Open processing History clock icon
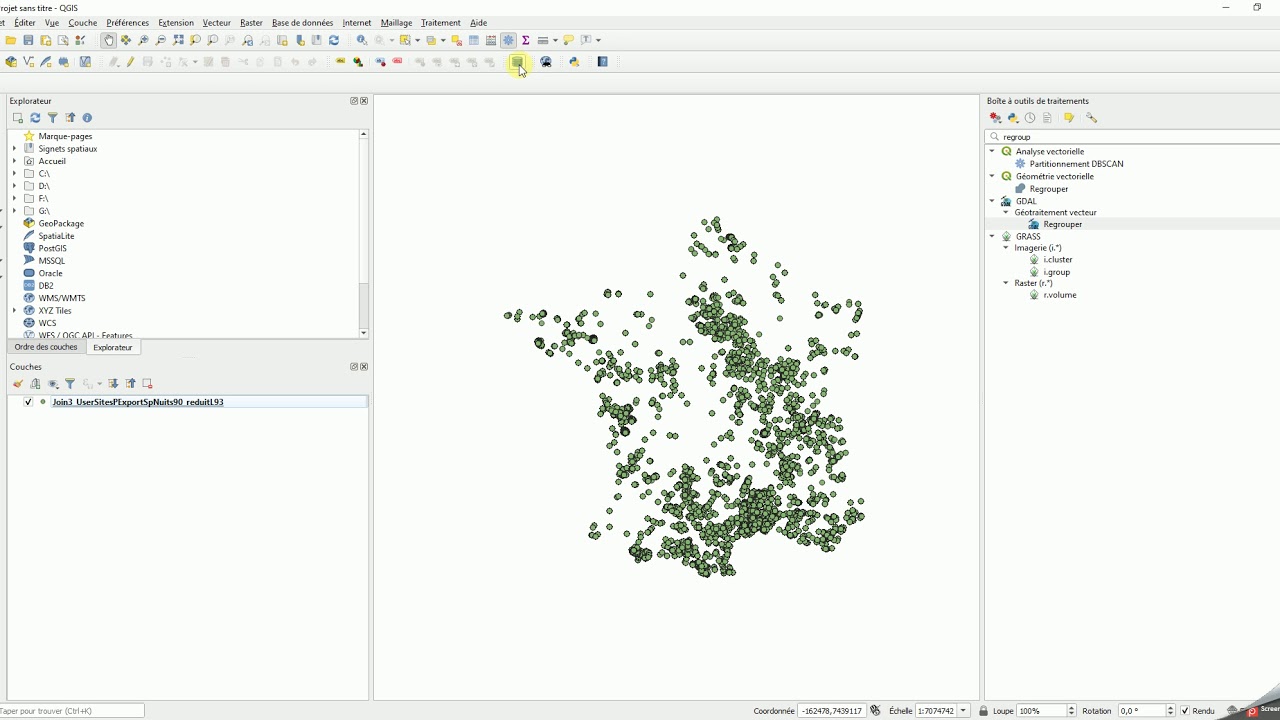The width and height of the screenshot is (1280, 720). click(x=1030, y=118)
